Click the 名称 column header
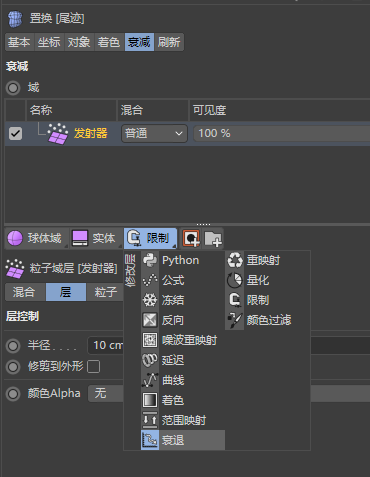Image resolution: width=370 pixels, height=477 pixels. point(71,110)
